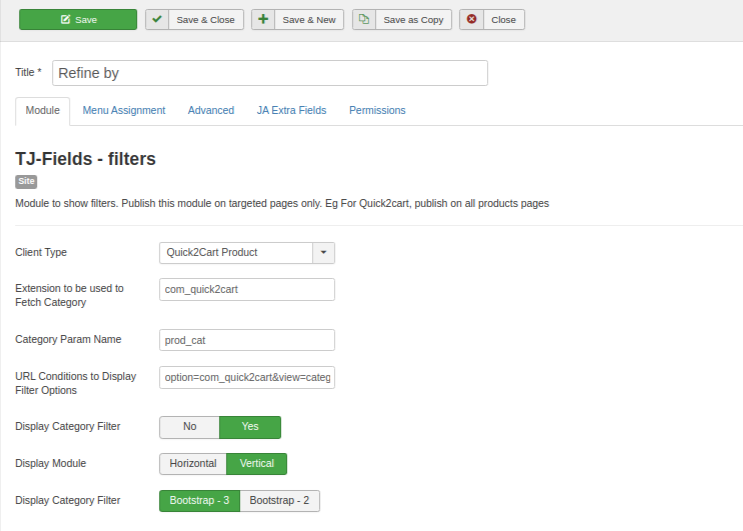The image size is (743, 531).
Task: Open the Quick2Cart Product select box
Action: click(236, 253)
